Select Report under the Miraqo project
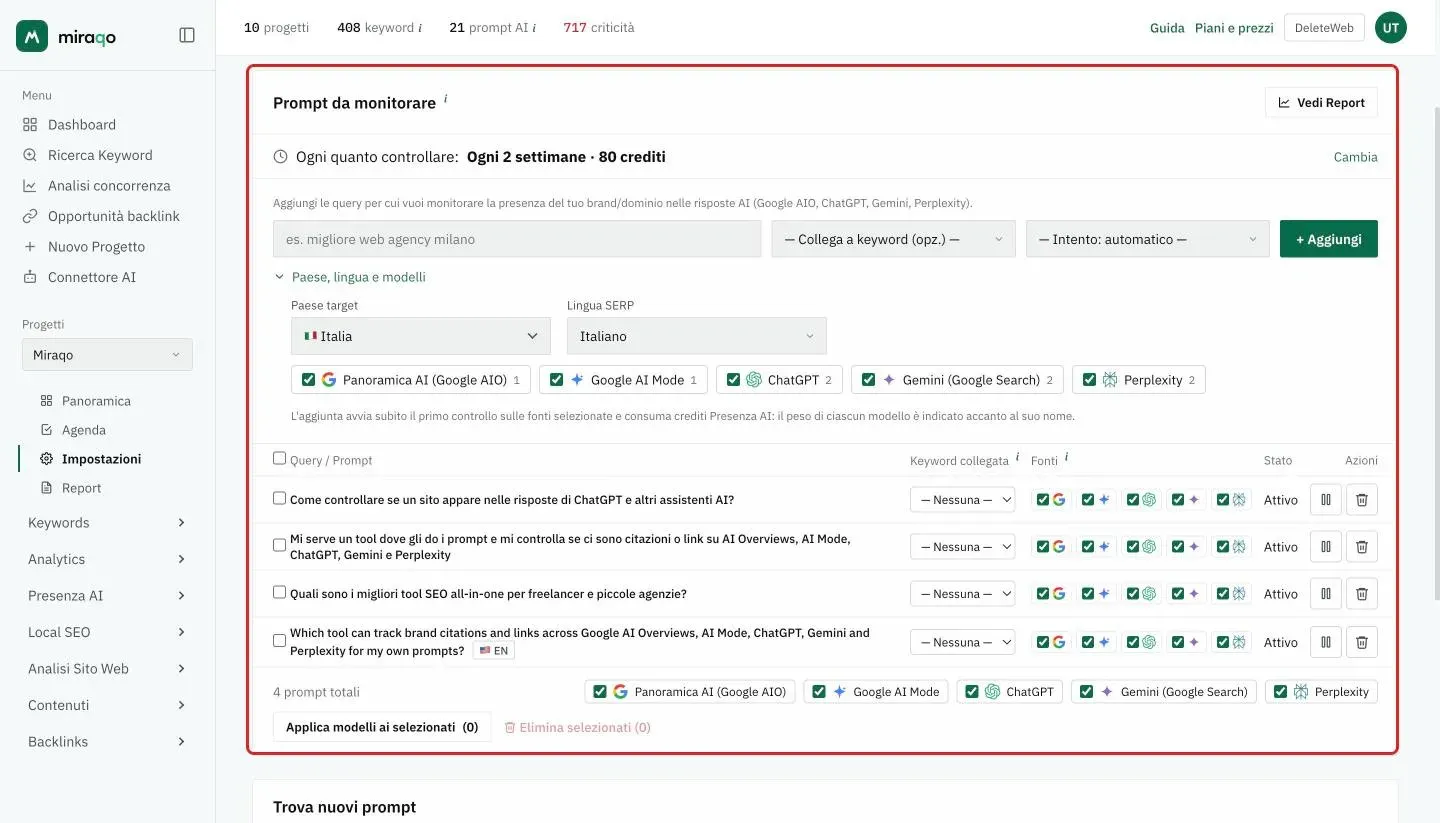 pyautogui.click(x=81, y=488)
